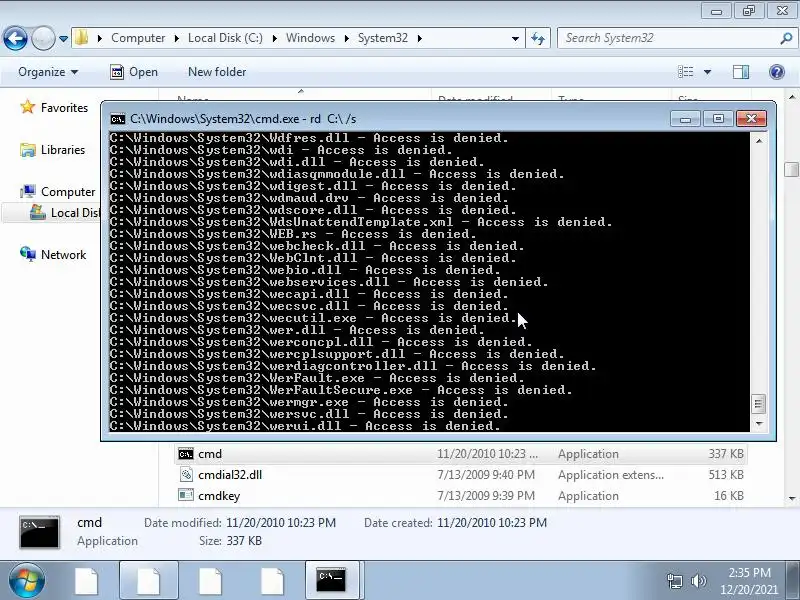800x600 pixels.
Task: Click Open in the Explorer toolbar
Action: click(x=134, y=72)
